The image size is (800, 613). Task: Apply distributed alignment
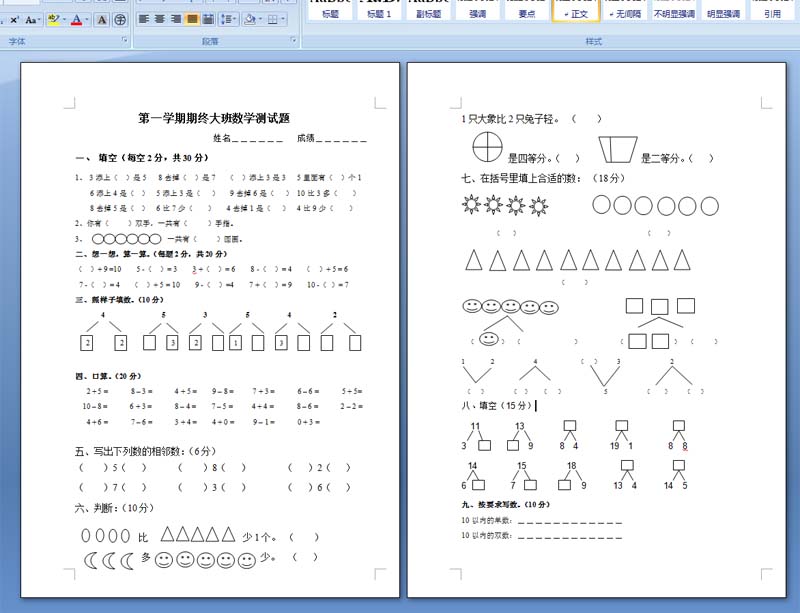click(x=208, y=19)
